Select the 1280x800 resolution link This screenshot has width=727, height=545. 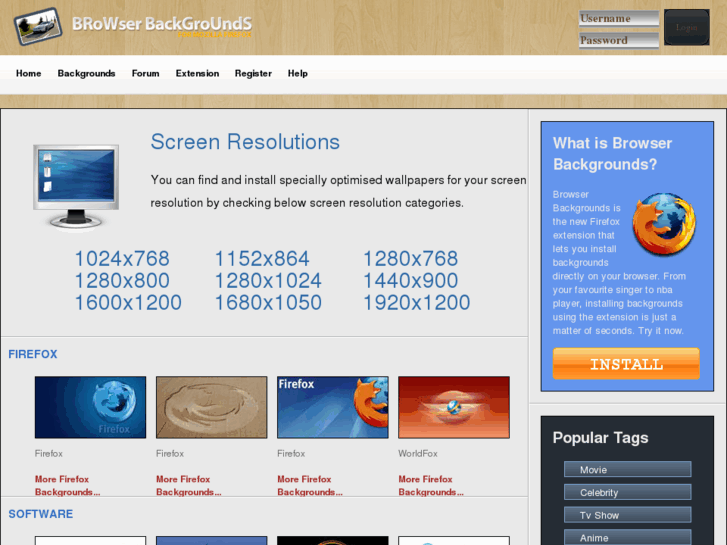[x=122, y=281]
